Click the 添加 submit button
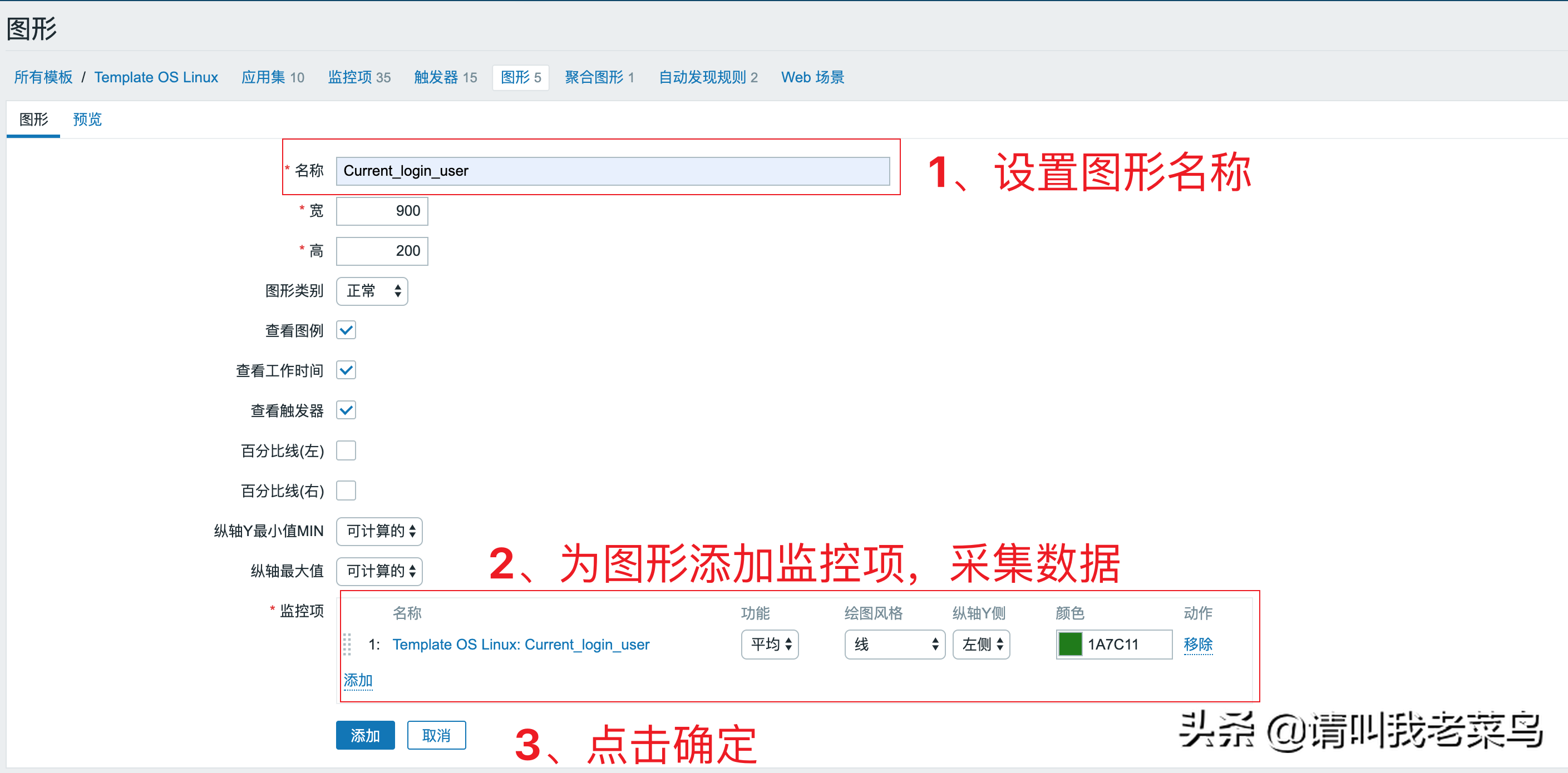Viewport: 1568px width, 773px height. [x=364, y=735]
